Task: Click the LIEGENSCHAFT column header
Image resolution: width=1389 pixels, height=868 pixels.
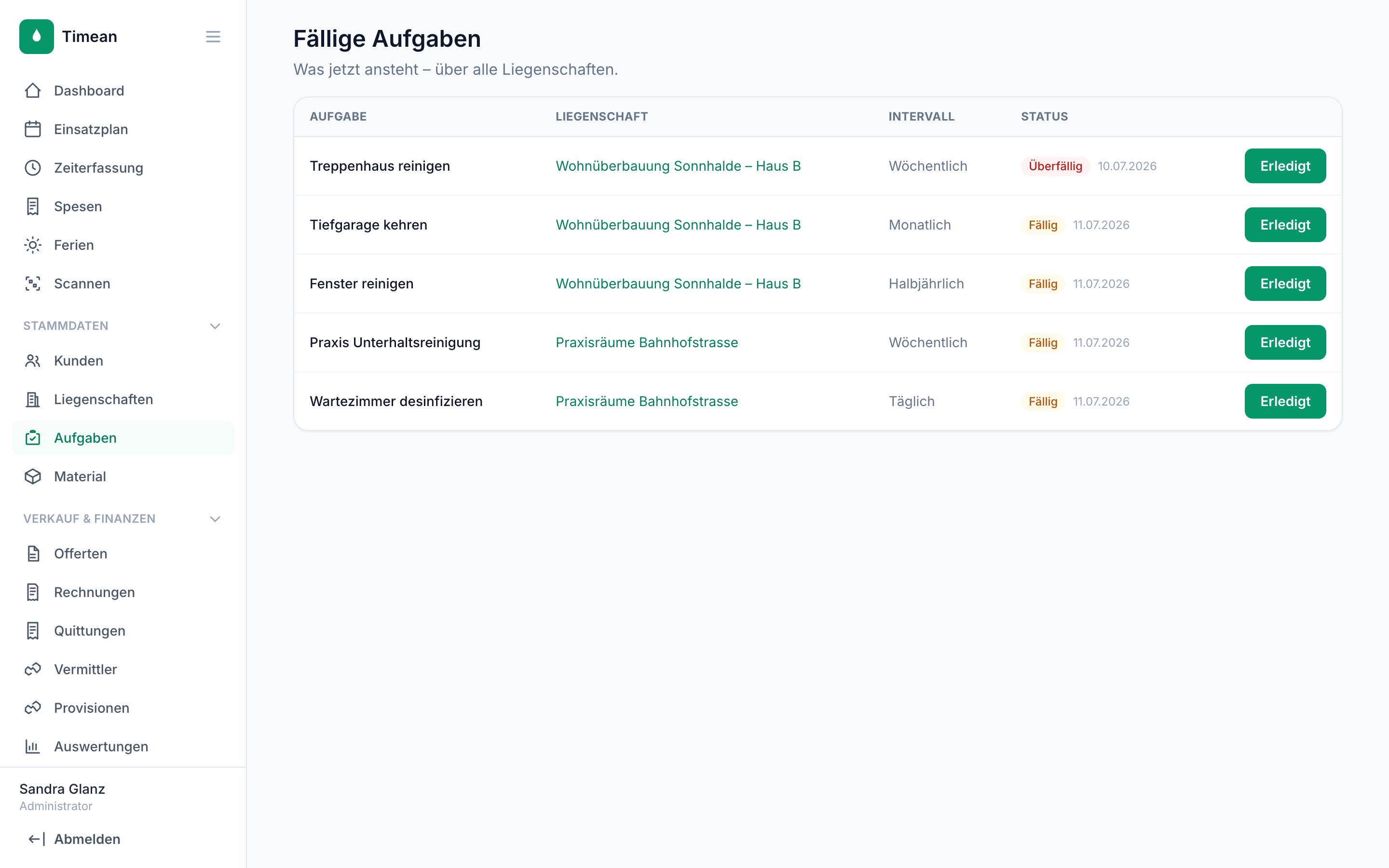Action: pyautogui.click(x=601, y=117)
